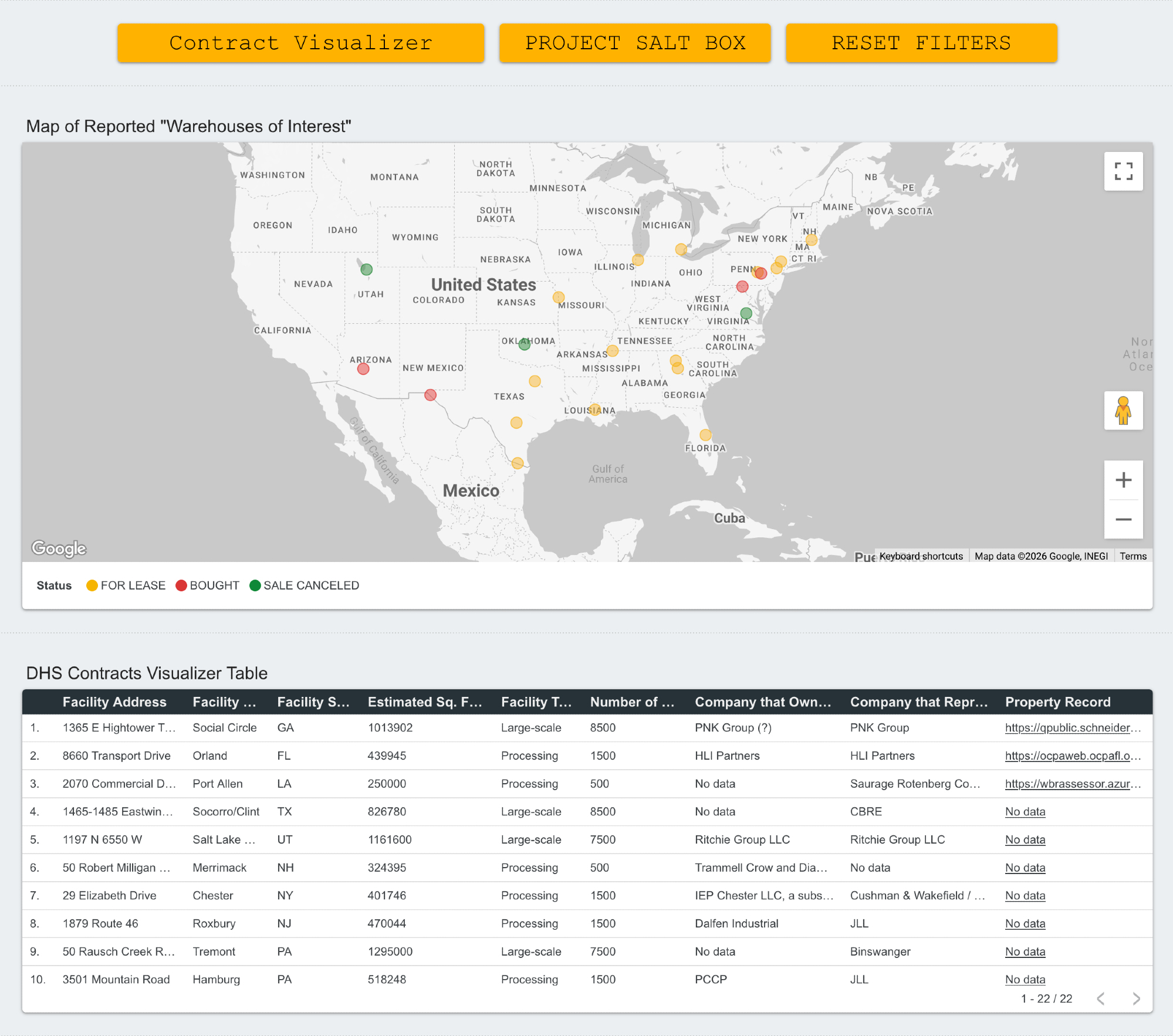Click the Google logo on map
Image resolution: width=1173 pixels, height=1036 pixels.
click(59, 549)
